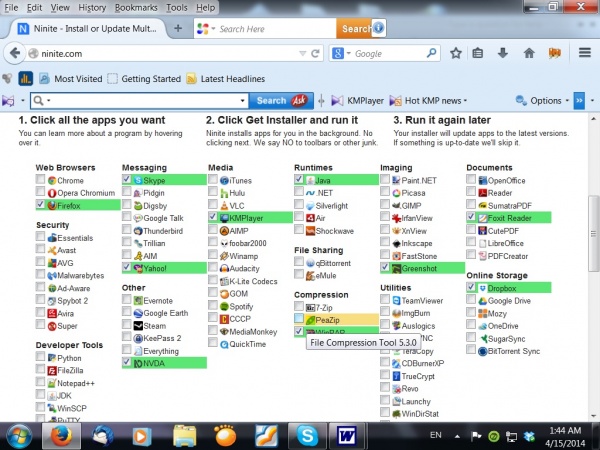Click the page vertical scrollbar thumb
600x450 pixels.
pos(593,233)
